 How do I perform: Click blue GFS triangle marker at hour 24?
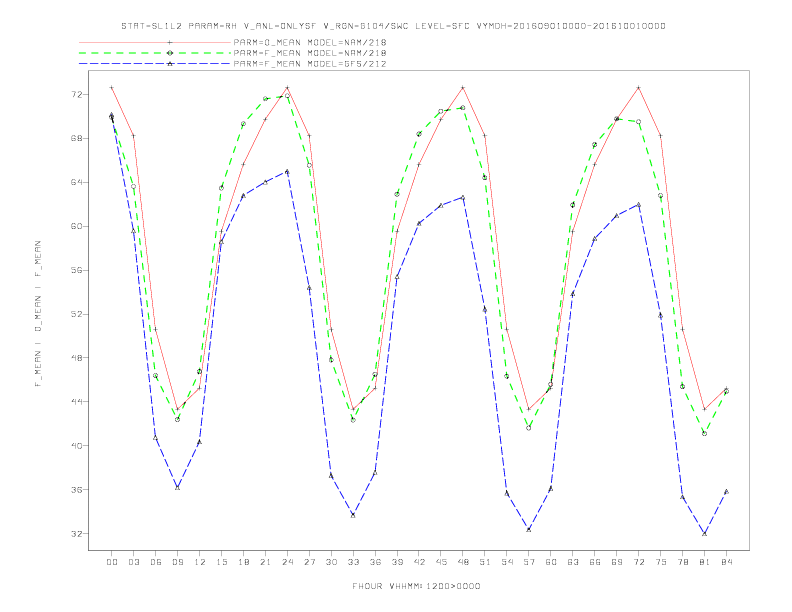(x=287, y=172)
